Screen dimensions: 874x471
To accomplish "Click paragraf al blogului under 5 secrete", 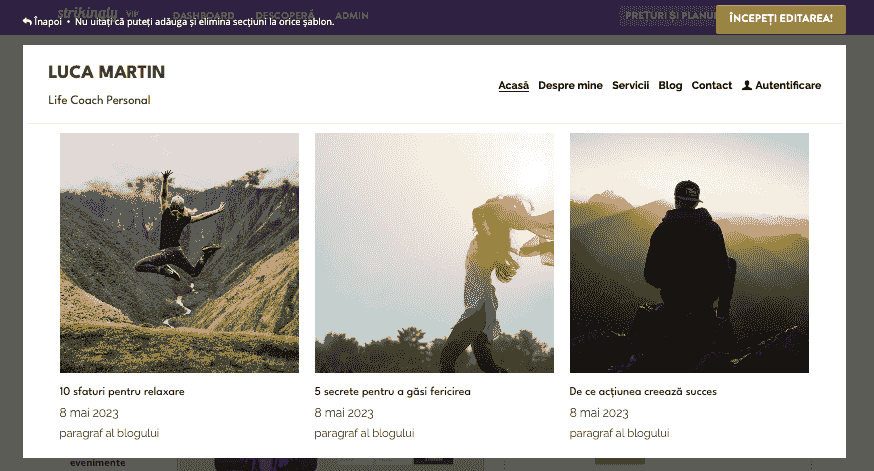I will [x=365, y=434].
